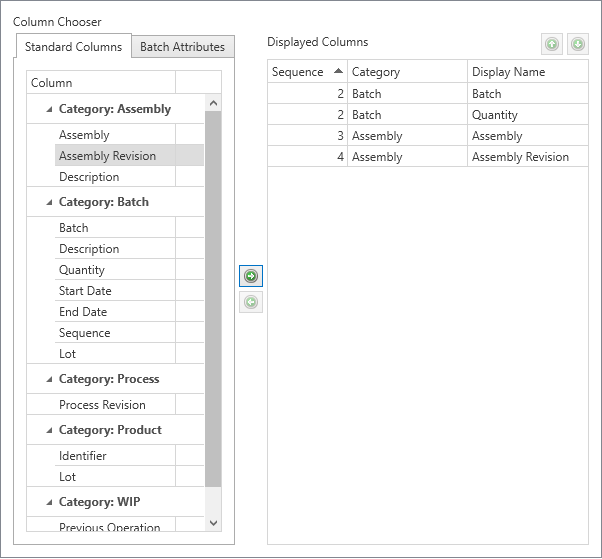Sort by the Sequence column header arrow

(x=338, y=71)
